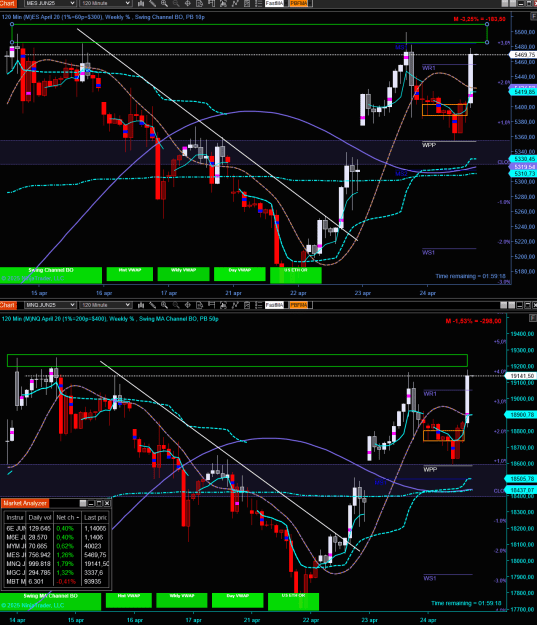Select drawing tools pencil in MES chart toolbar

pos(152,3)
